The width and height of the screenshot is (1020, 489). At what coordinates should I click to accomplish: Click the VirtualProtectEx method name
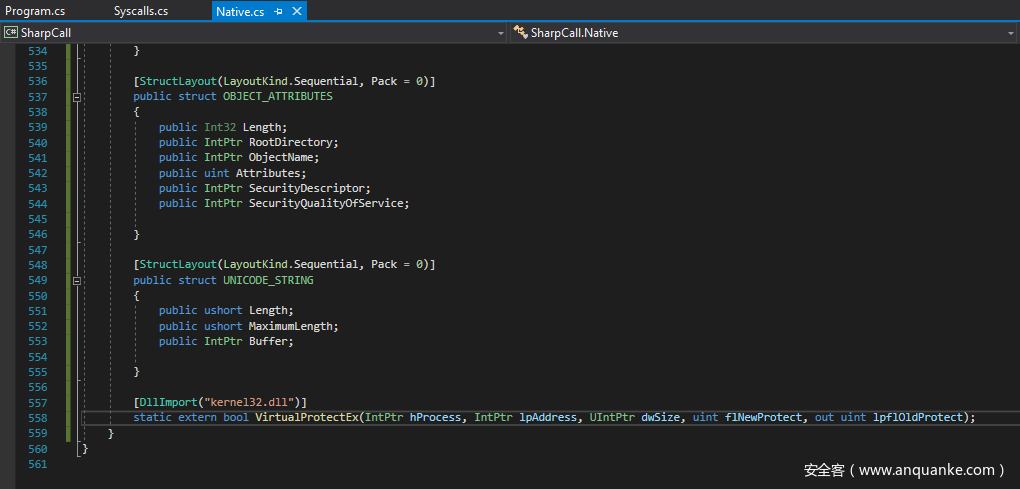point(307,417)
